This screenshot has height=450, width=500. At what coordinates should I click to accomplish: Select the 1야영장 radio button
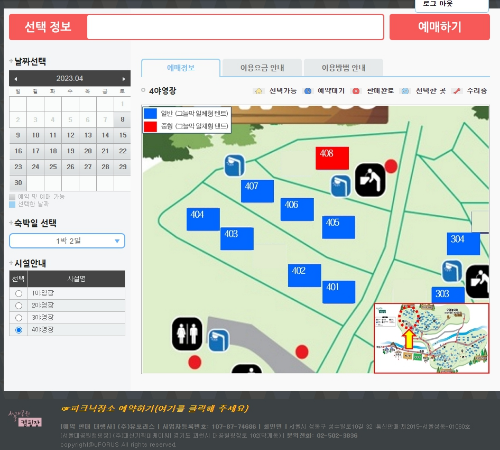pyautogui.click(x=19, y=293)
